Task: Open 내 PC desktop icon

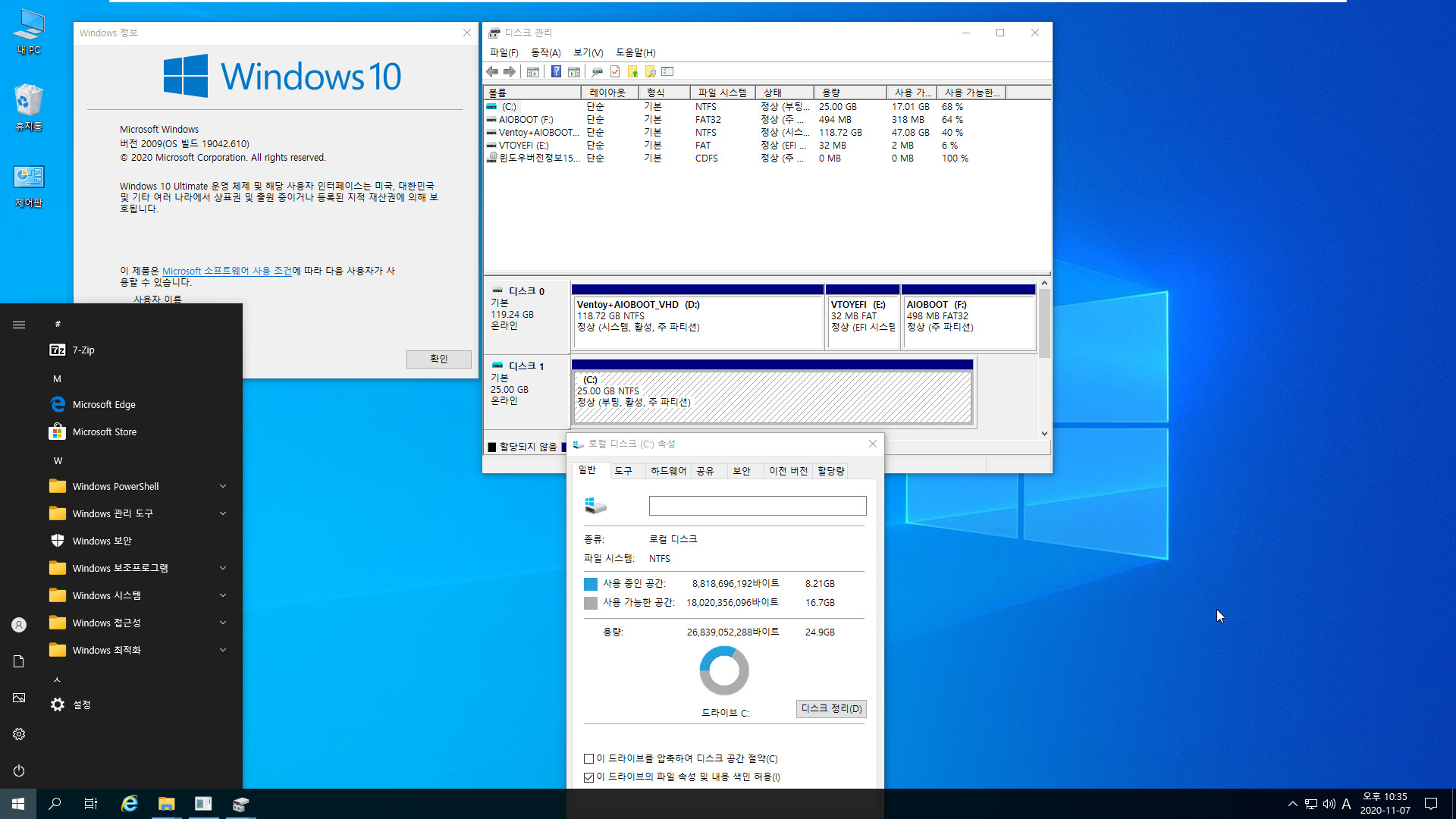Action: coord(29,31)
